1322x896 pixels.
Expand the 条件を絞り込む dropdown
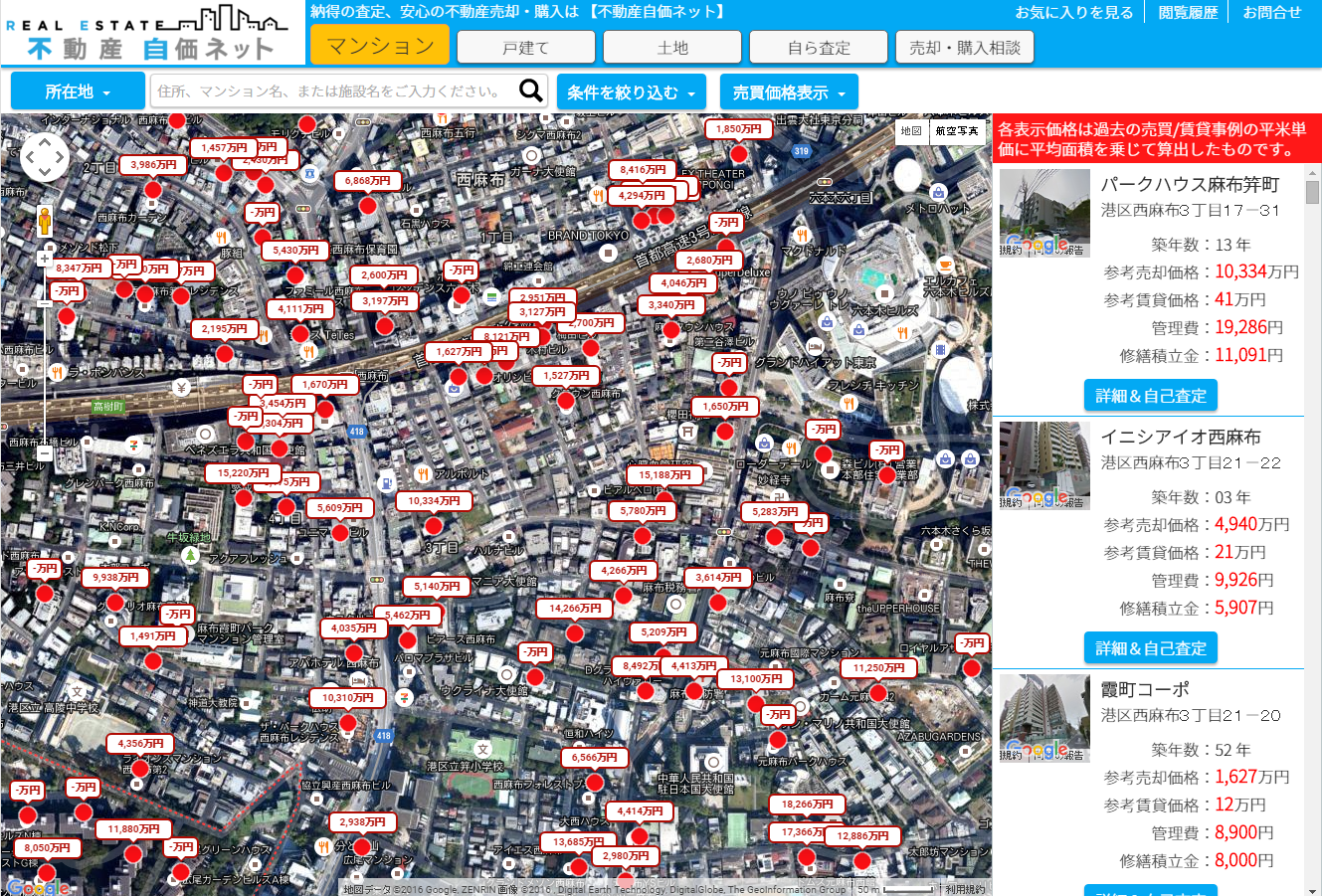(x=632, y=92)
